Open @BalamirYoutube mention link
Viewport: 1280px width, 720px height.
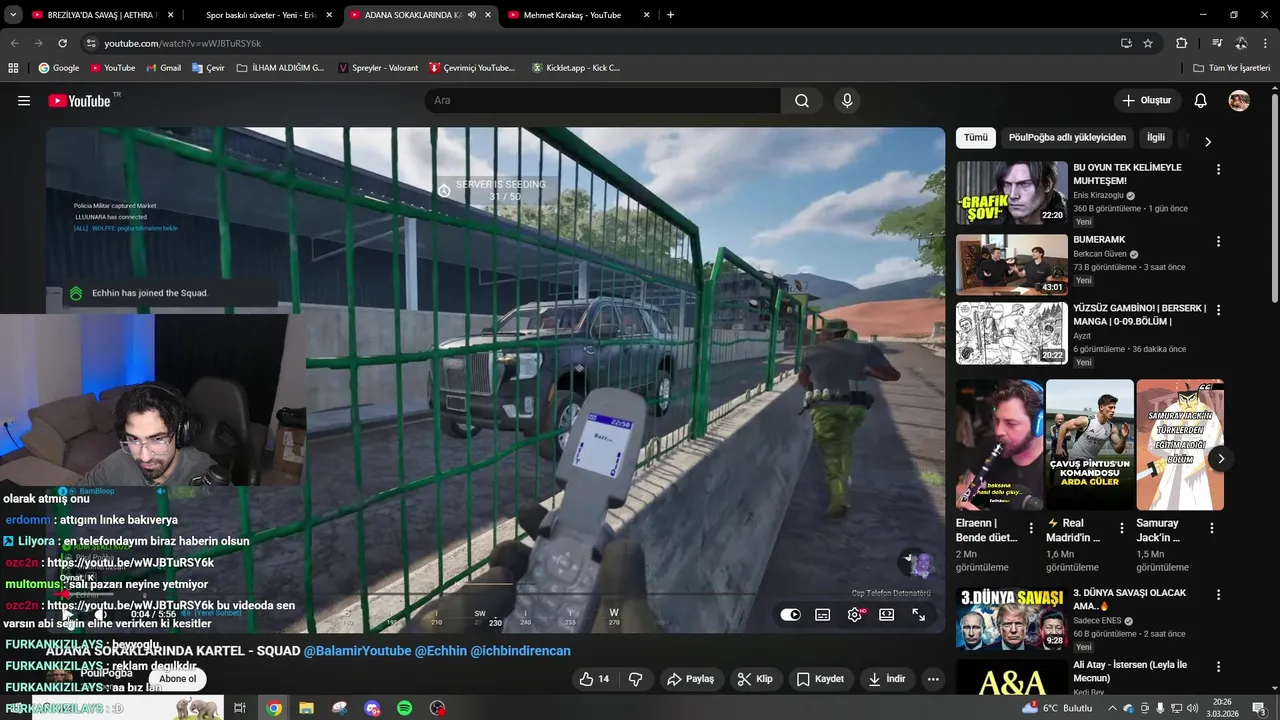click(357, 651)
